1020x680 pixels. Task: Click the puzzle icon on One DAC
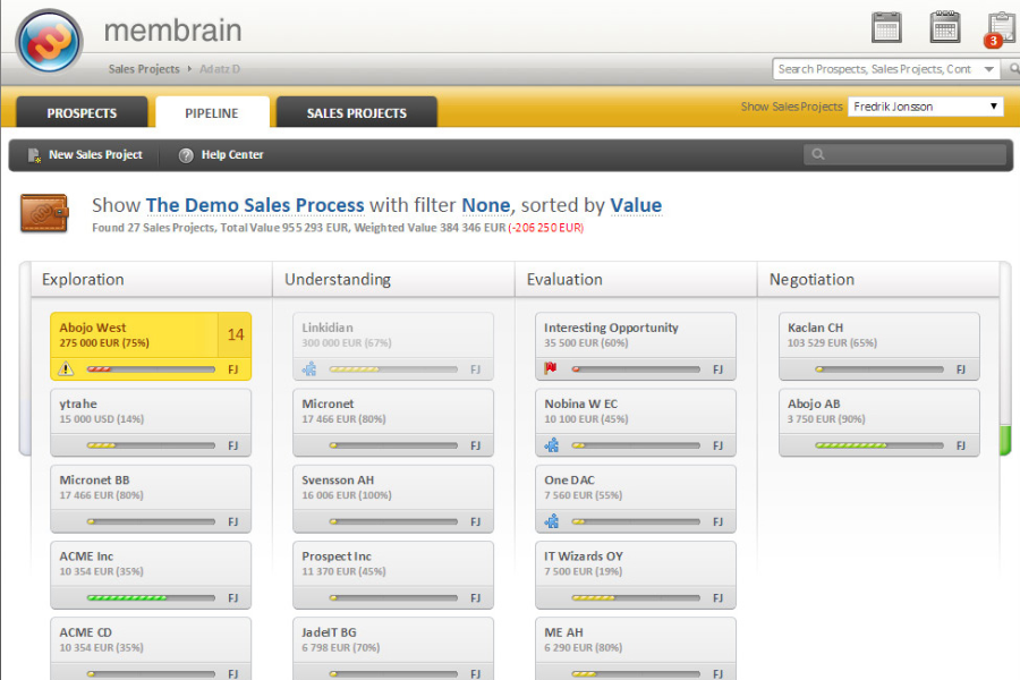coord(552,521)
